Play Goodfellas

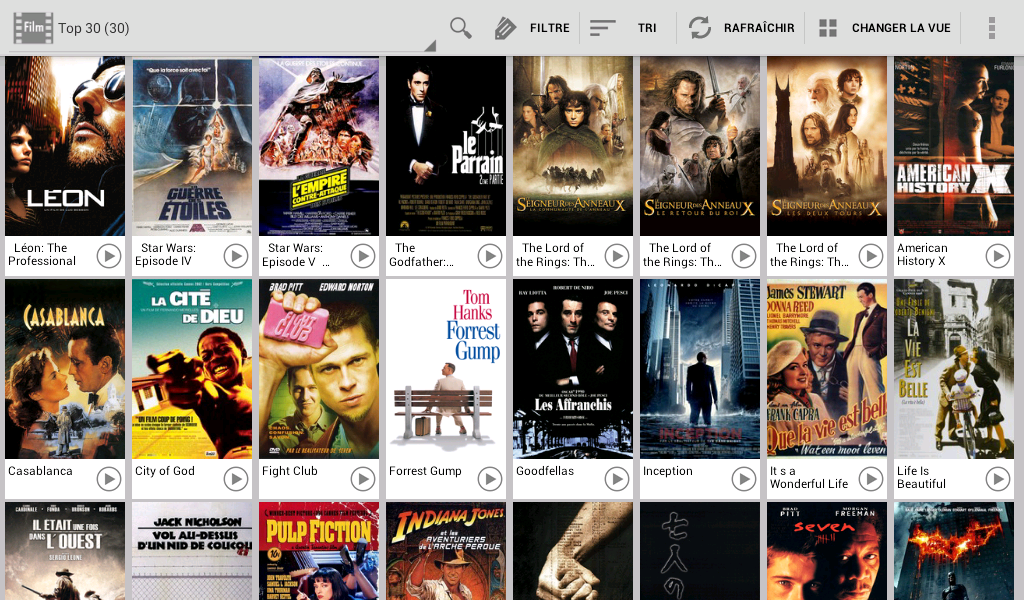pyautogui.click(x=616, y=479)
